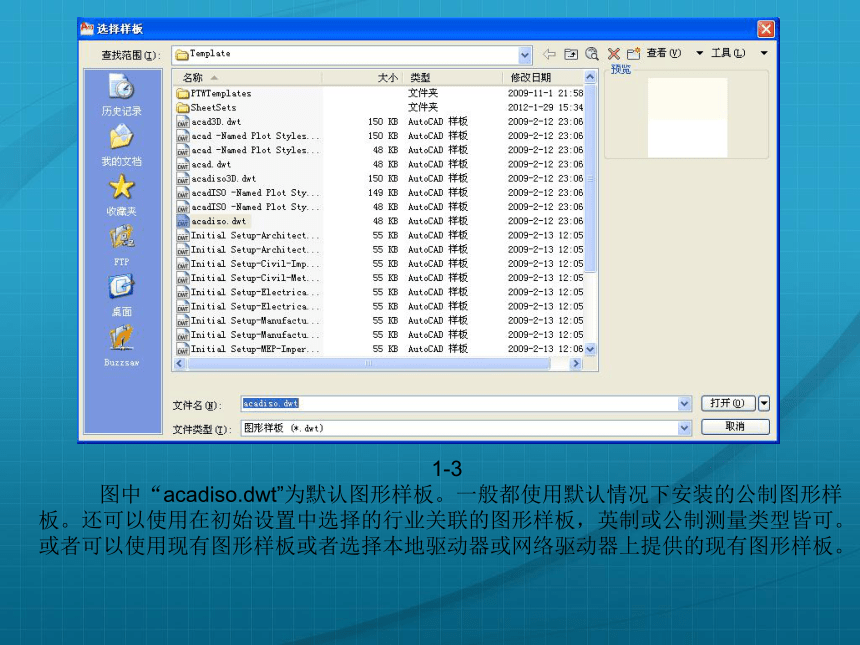
Task: Open the arrow beside 工具(L)
Action: (763, 53)
